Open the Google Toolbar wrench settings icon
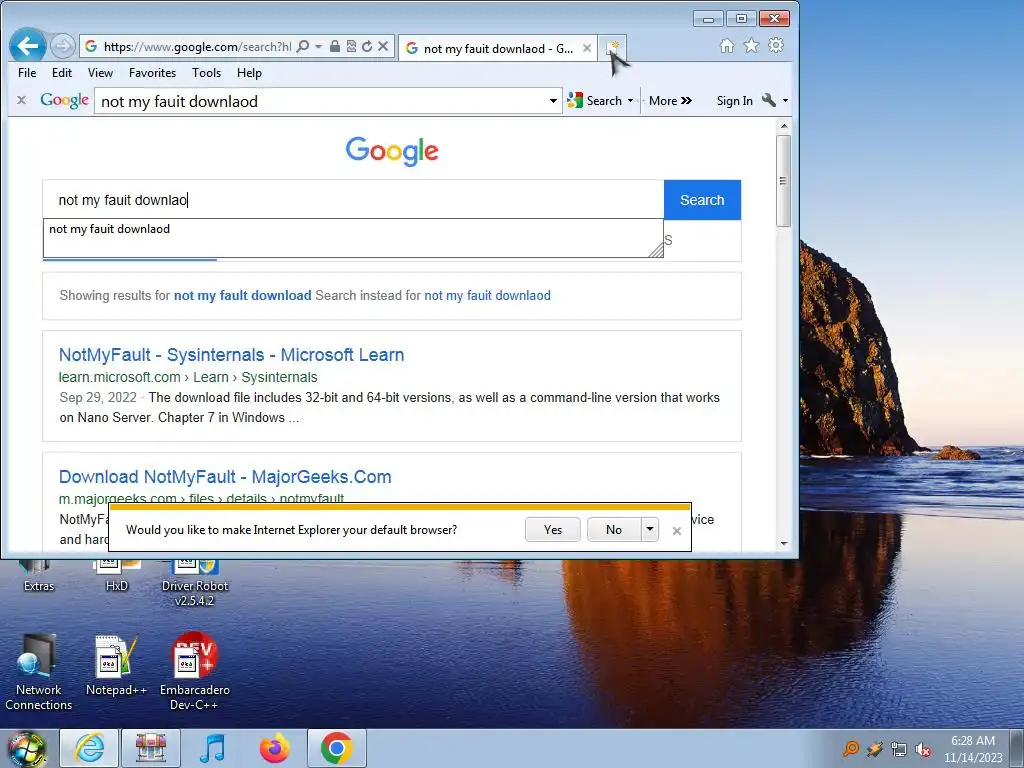 point(769,100)
